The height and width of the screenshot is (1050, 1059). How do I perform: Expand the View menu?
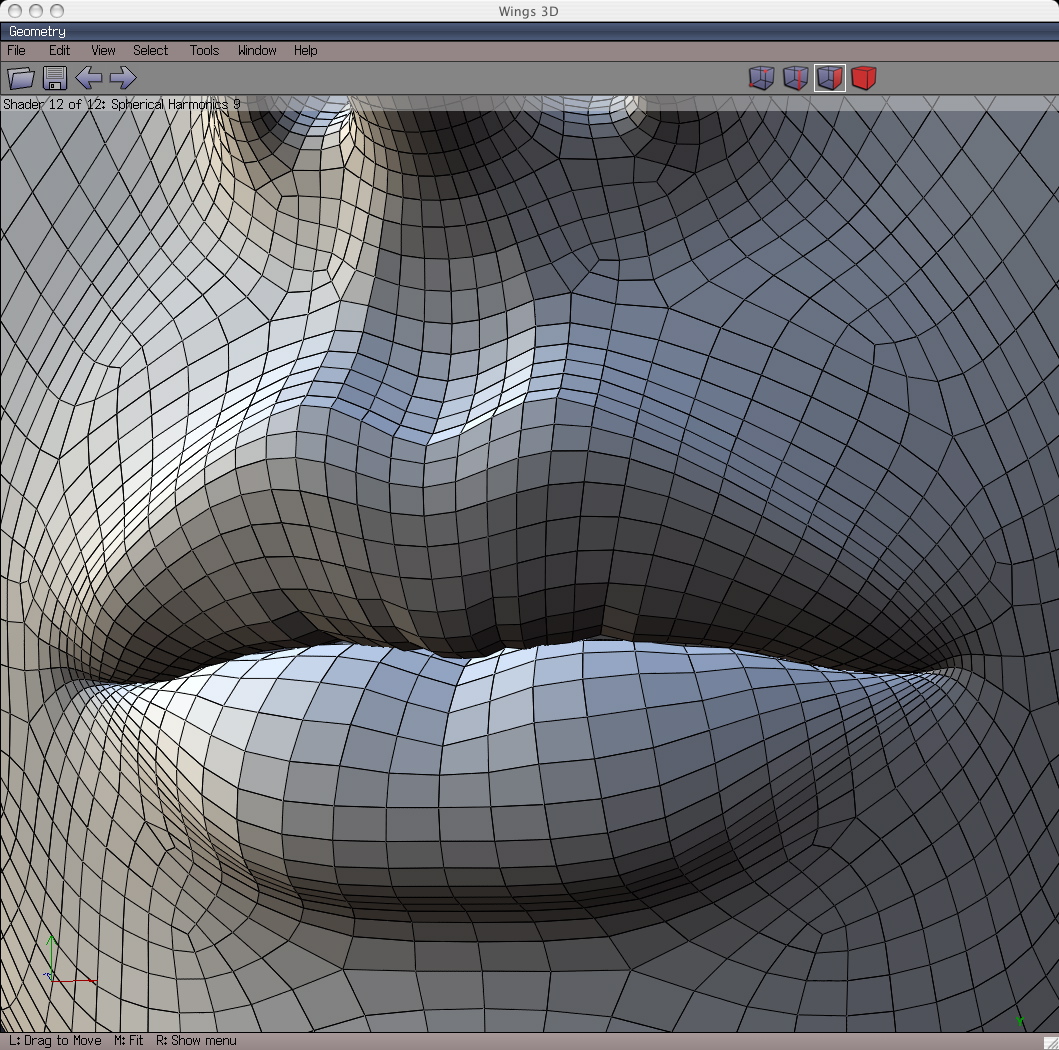(x=103, y=50)
